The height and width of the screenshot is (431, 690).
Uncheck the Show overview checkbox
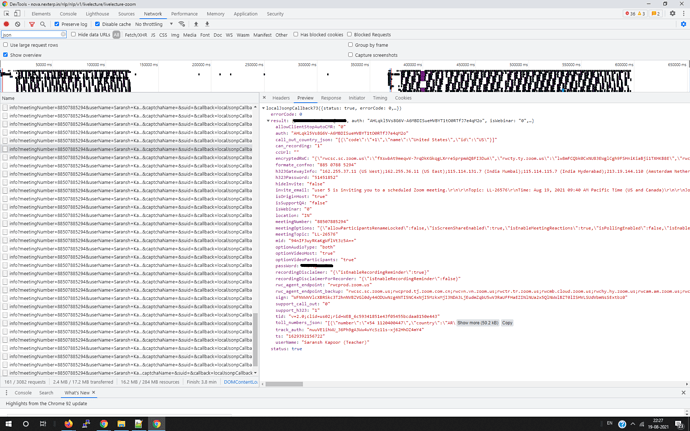pos(5,55)
